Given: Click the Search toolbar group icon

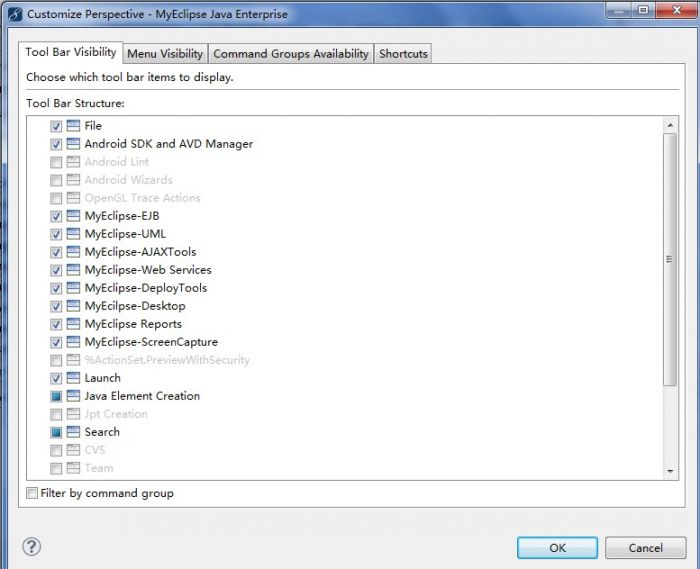Looking at the screenshot, I should pyautogui.click(x=73, y=432).
